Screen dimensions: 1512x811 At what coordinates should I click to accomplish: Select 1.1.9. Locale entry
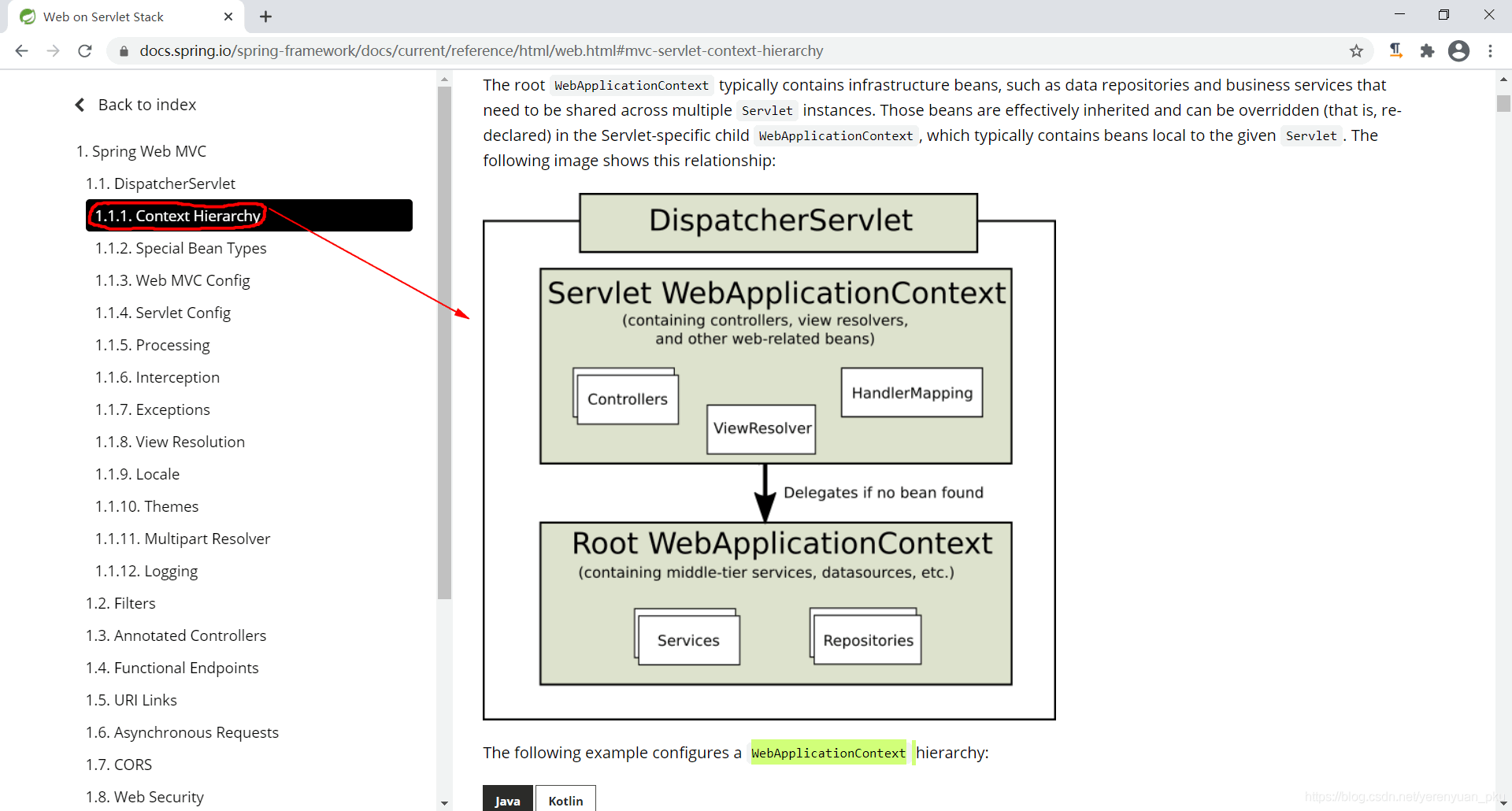(x=137, y=474)
